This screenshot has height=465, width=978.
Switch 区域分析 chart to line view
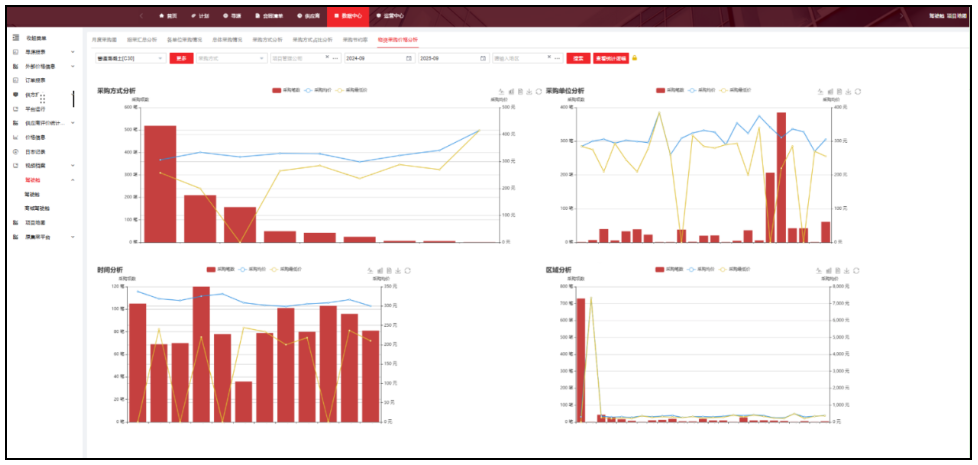pos(819,271)
